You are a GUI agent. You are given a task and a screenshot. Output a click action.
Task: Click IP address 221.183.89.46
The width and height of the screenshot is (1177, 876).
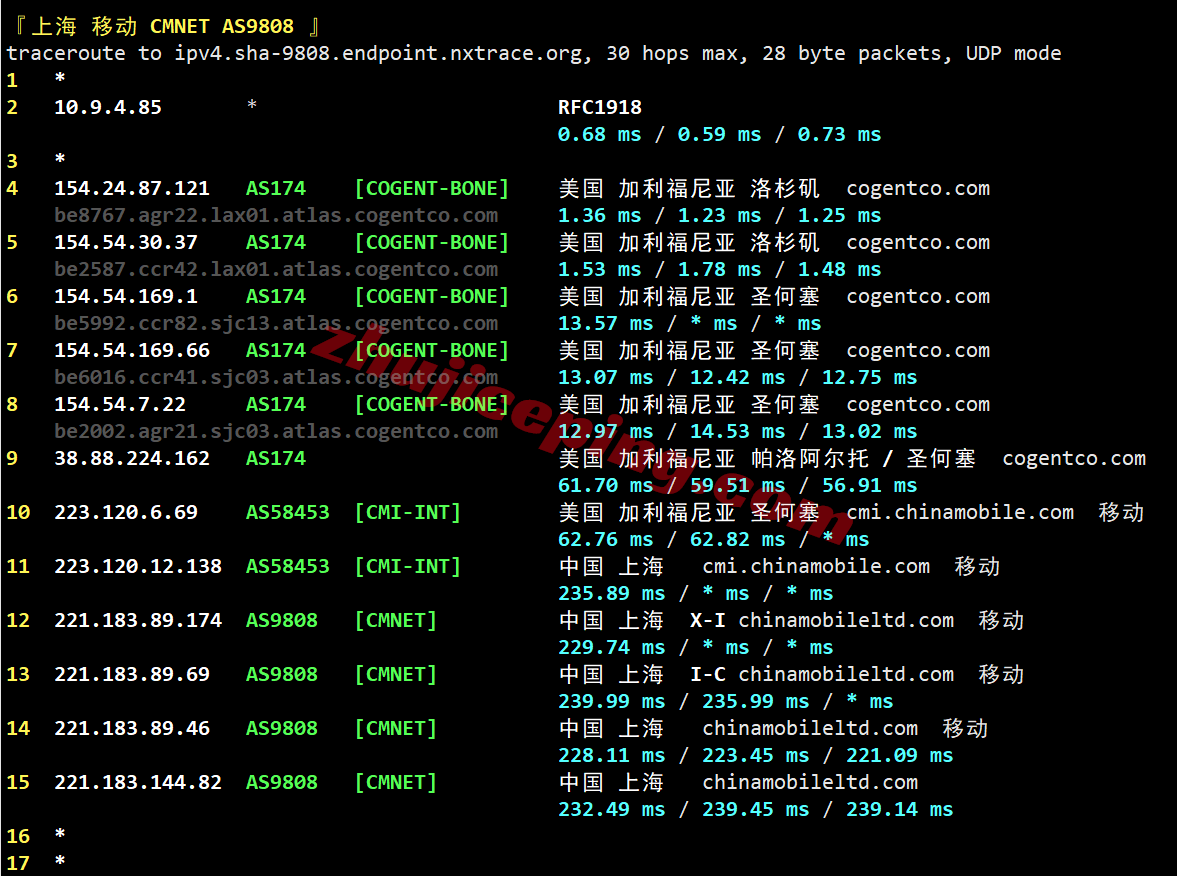[x=132, y=729]
